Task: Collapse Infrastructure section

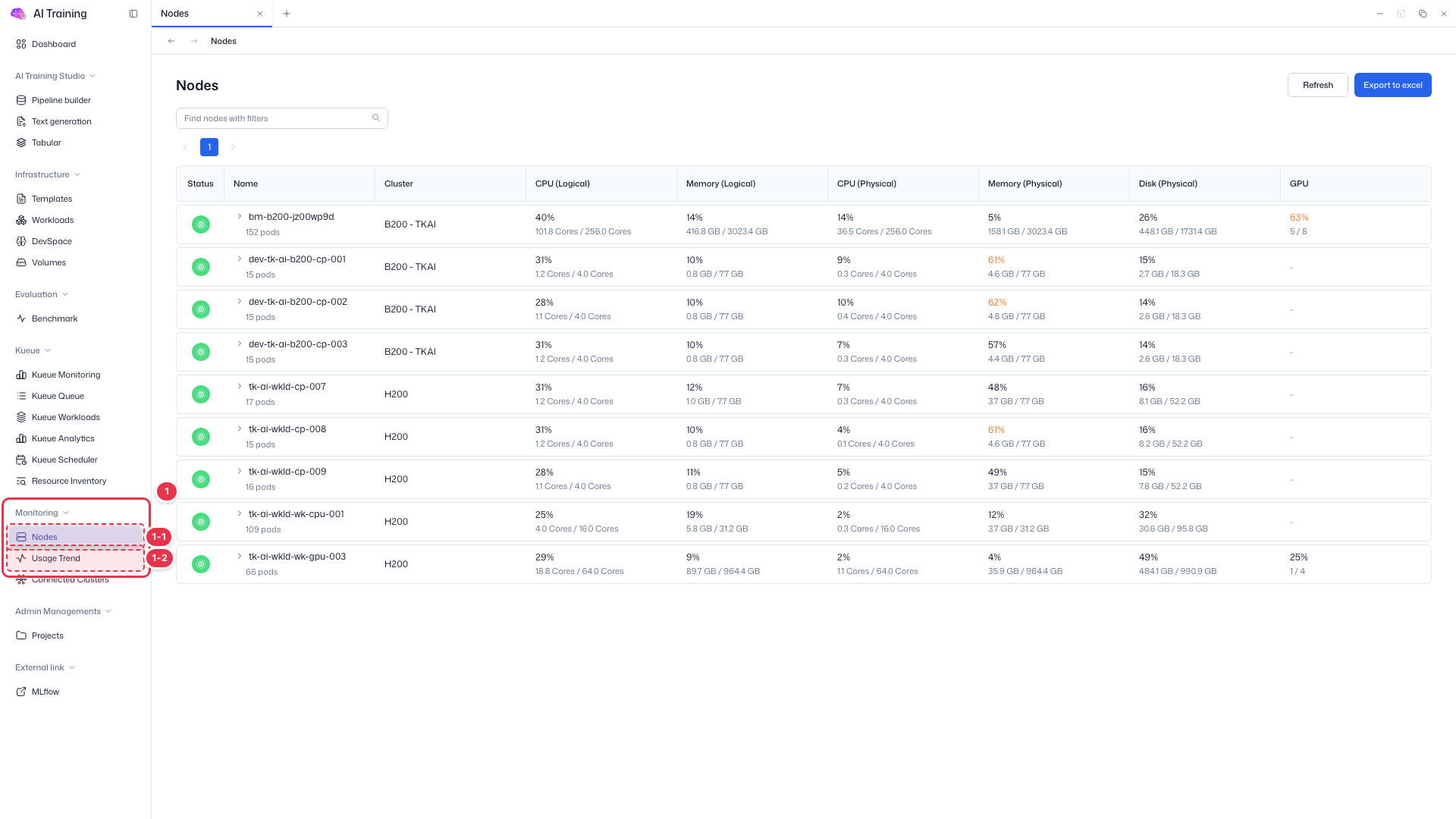Action: point(48,174)
